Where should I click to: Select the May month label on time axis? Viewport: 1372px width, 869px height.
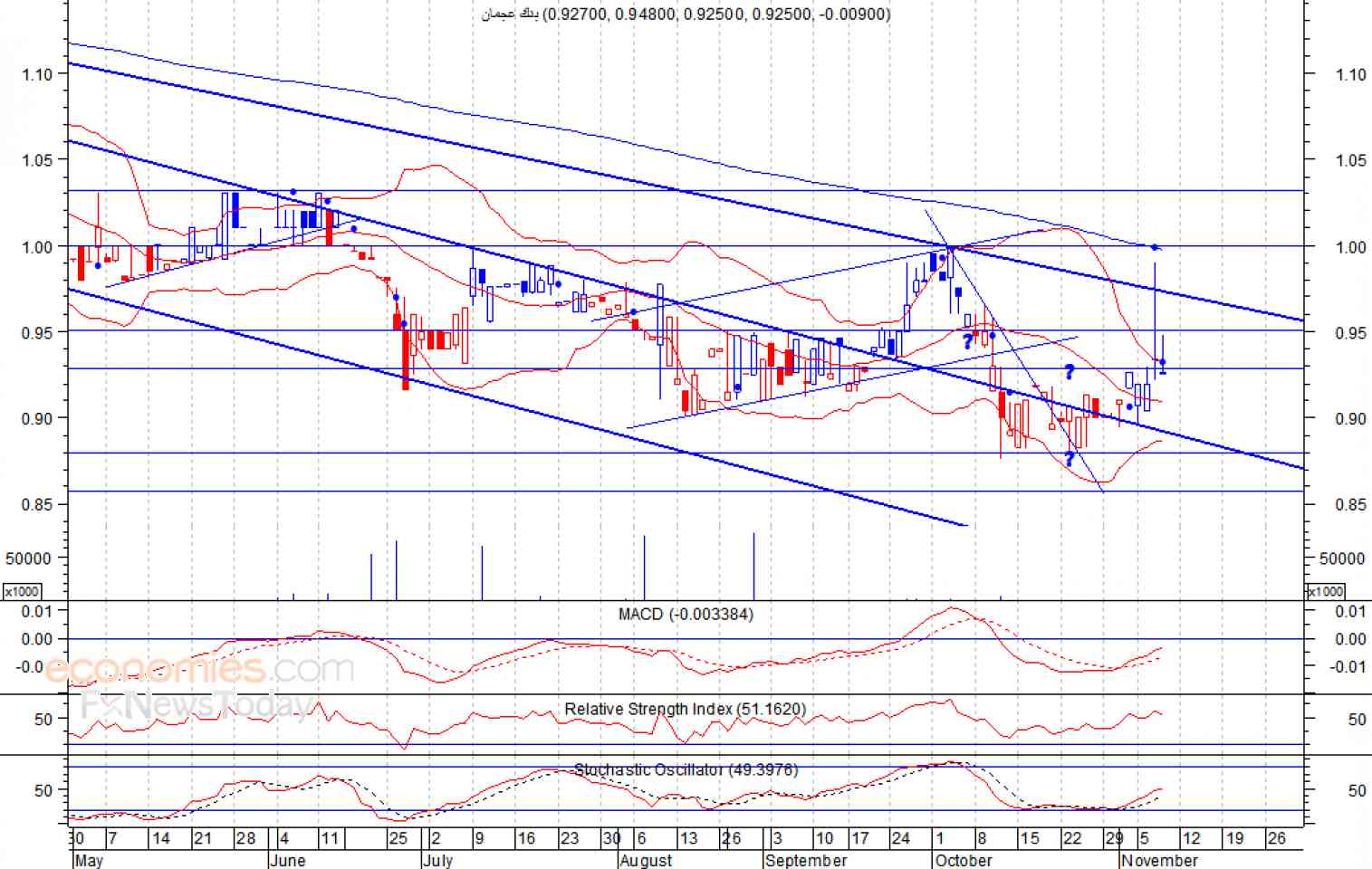click(x=89, y=860)
